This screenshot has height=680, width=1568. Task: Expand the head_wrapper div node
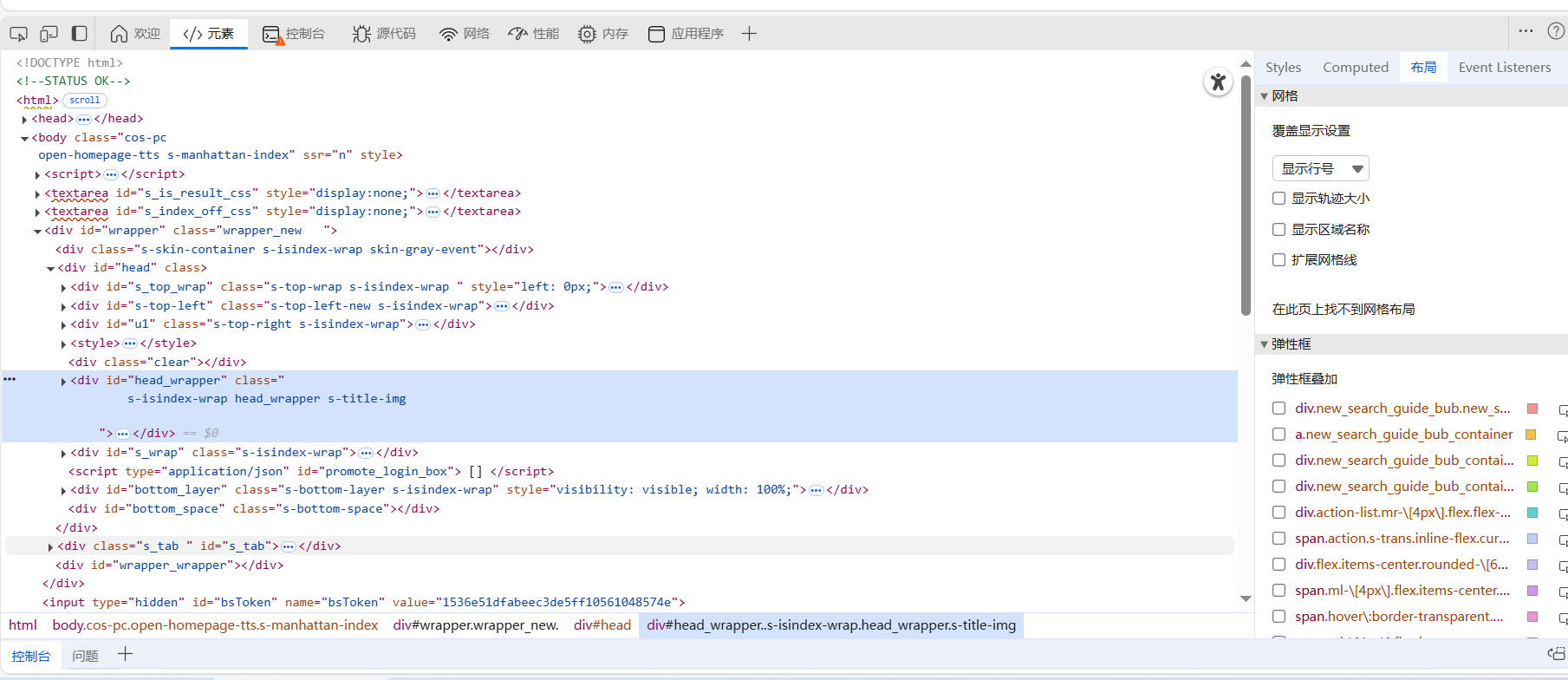coord(63,382)
